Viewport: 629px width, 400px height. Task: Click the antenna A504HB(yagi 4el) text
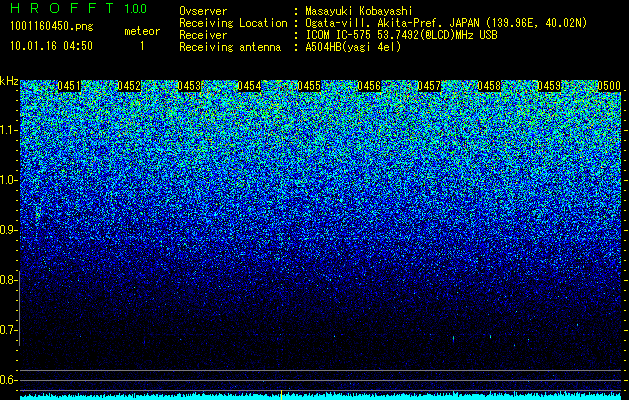coord(353,47)
